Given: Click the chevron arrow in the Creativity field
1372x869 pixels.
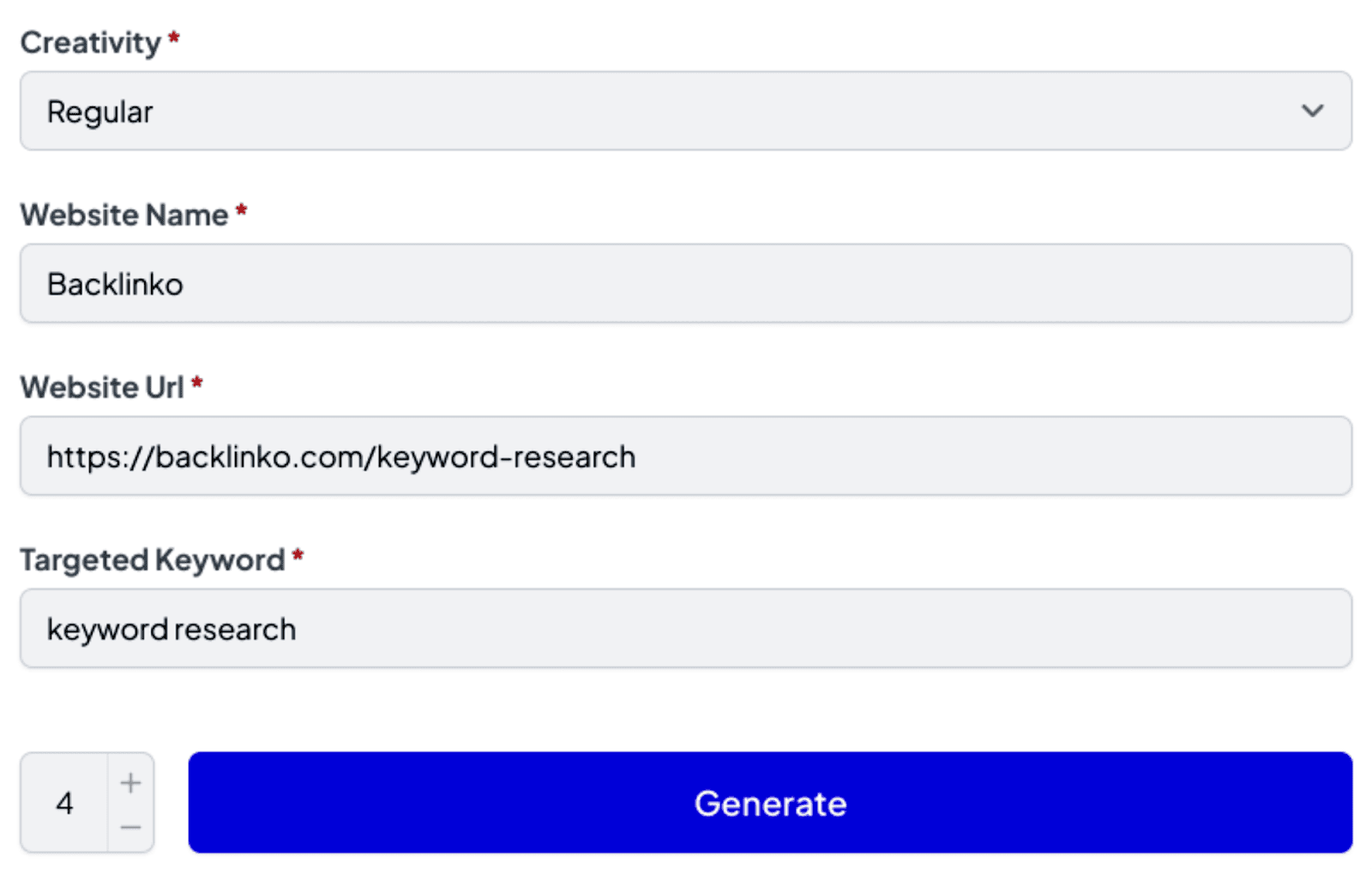Looking at the screenshot, I should coord(1312,111).
